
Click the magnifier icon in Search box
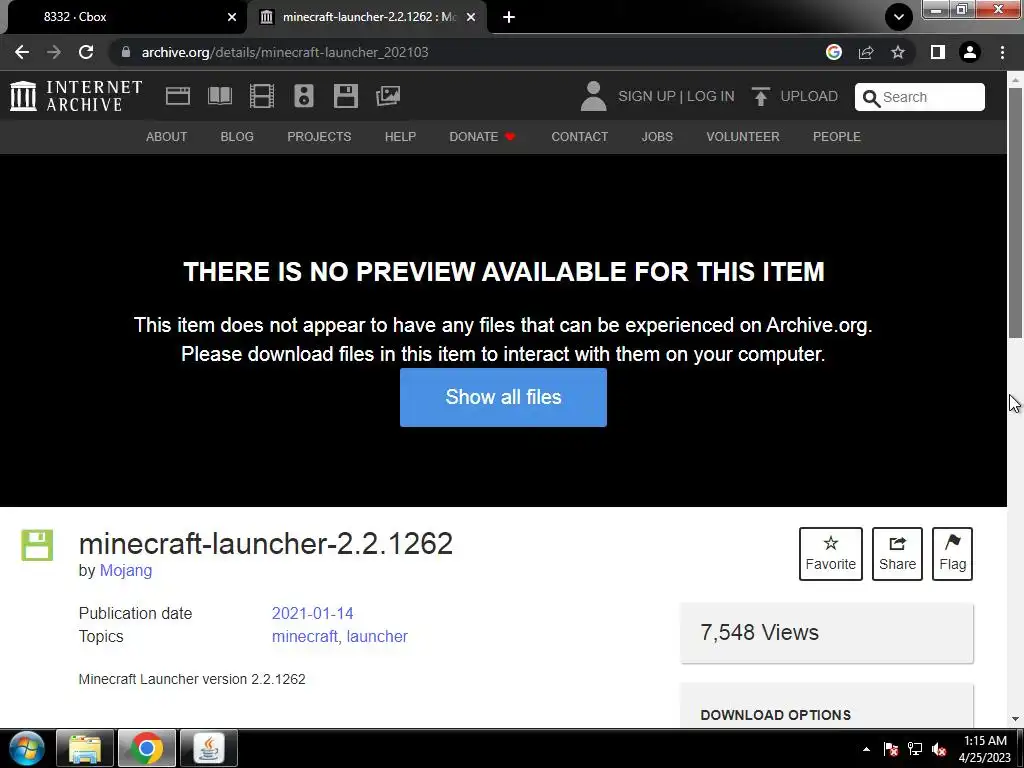(x=871, y=98)
